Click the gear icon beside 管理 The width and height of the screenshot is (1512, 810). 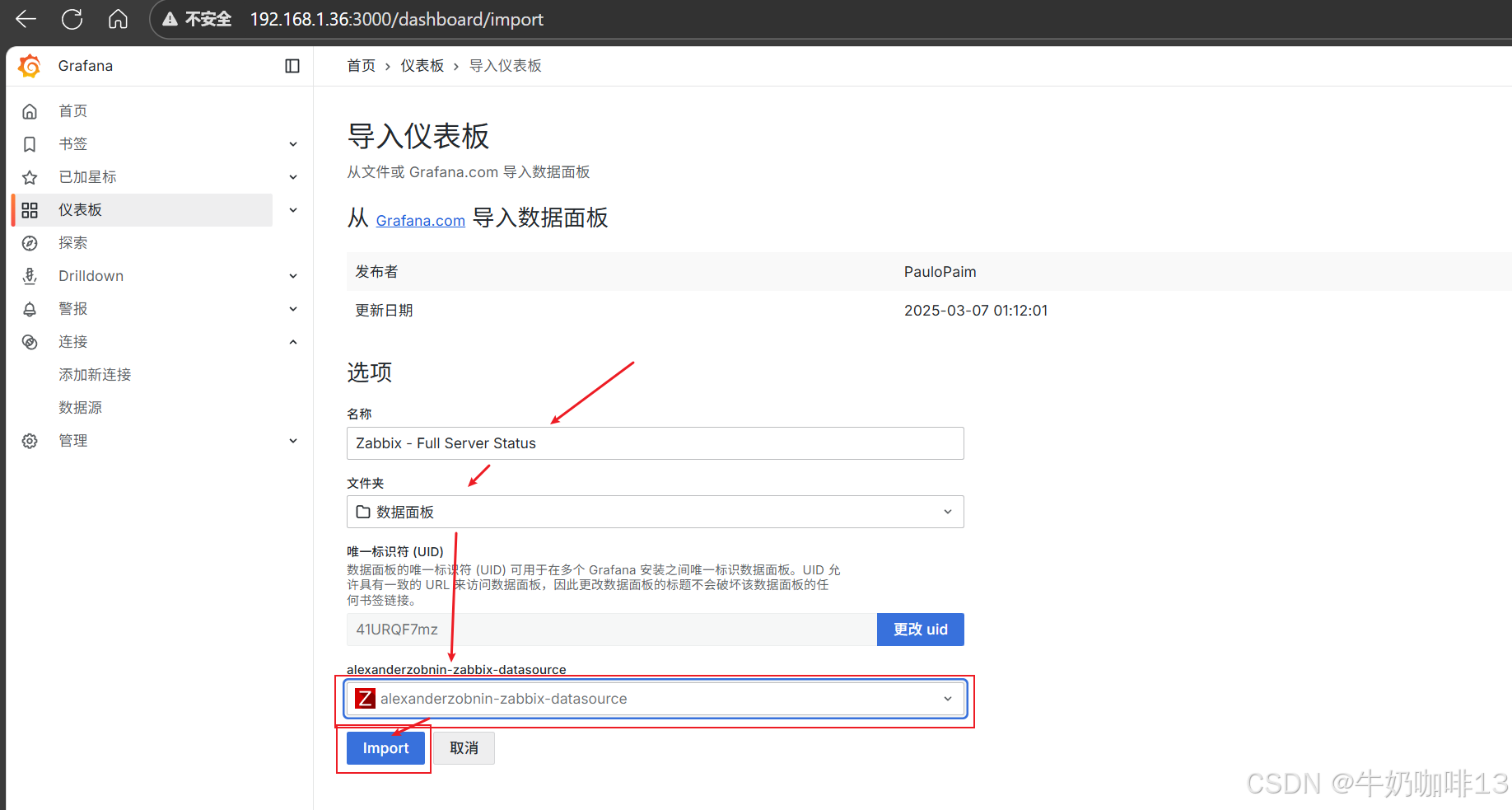(30, 441)
